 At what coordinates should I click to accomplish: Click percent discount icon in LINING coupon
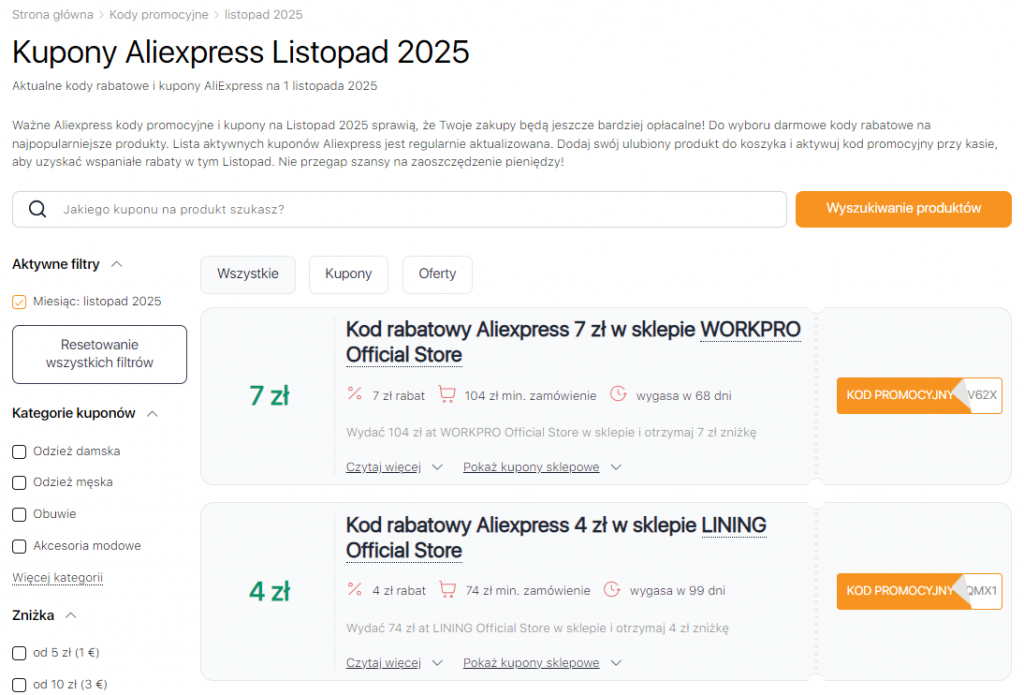tap(354, 590)
